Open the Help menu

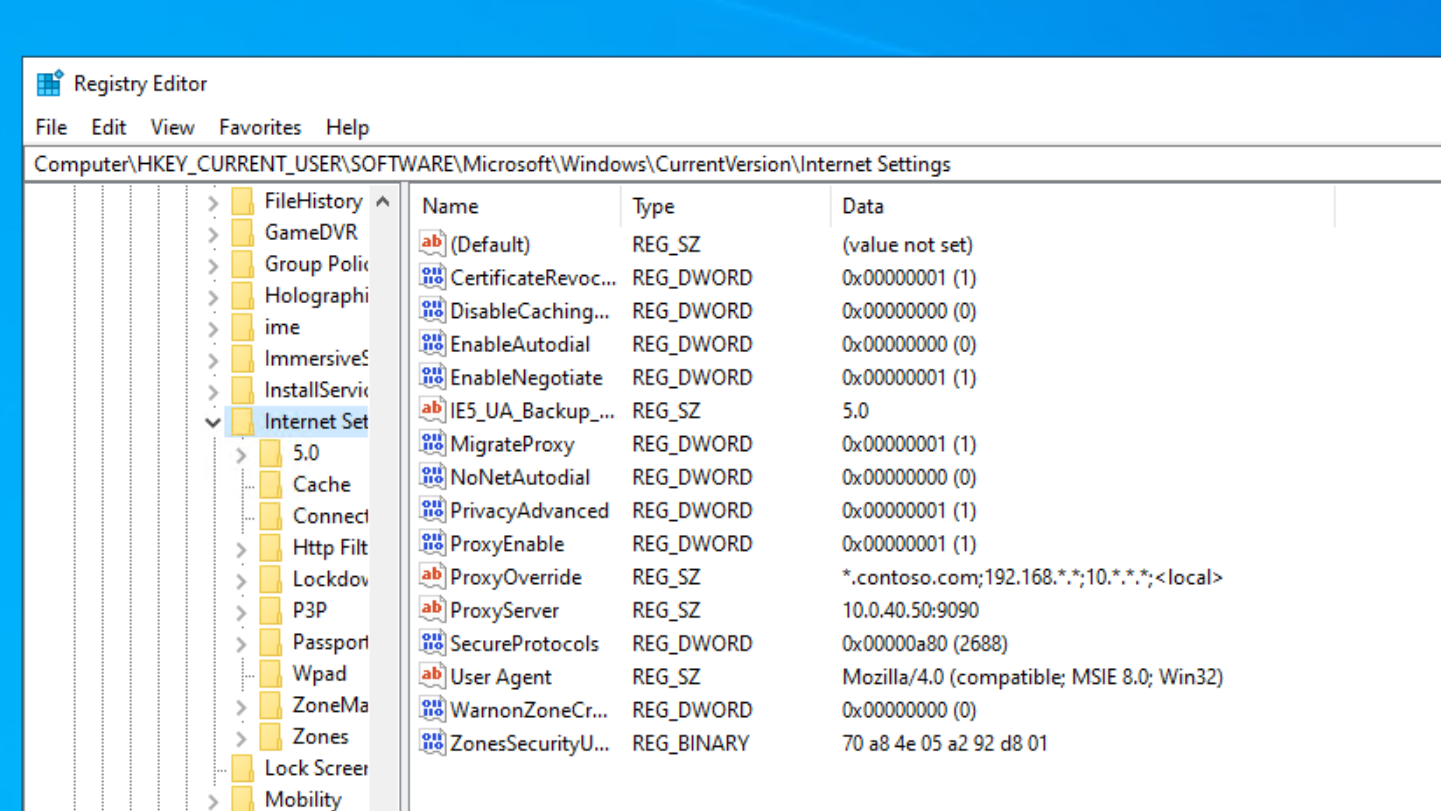click(x=347, y=127)
